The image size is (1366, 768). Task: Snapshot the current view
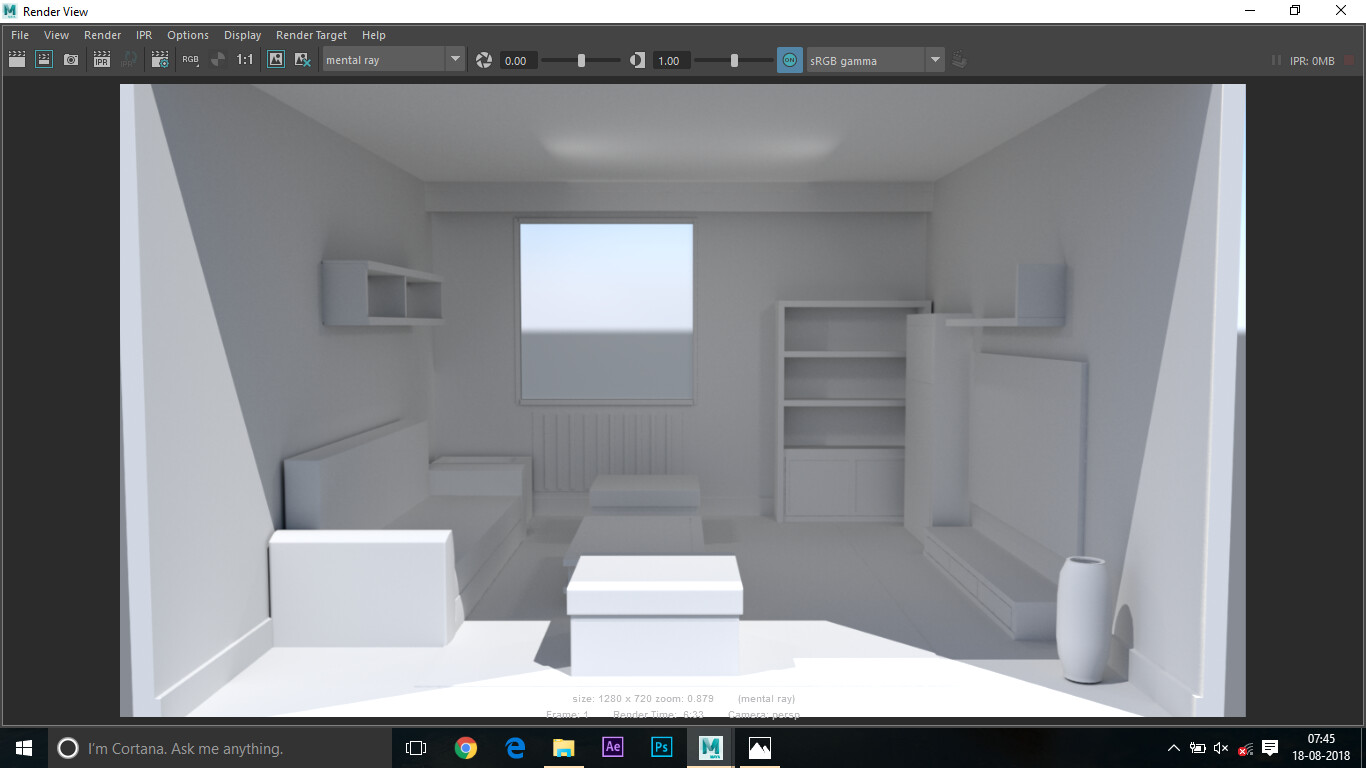point(71,59)
